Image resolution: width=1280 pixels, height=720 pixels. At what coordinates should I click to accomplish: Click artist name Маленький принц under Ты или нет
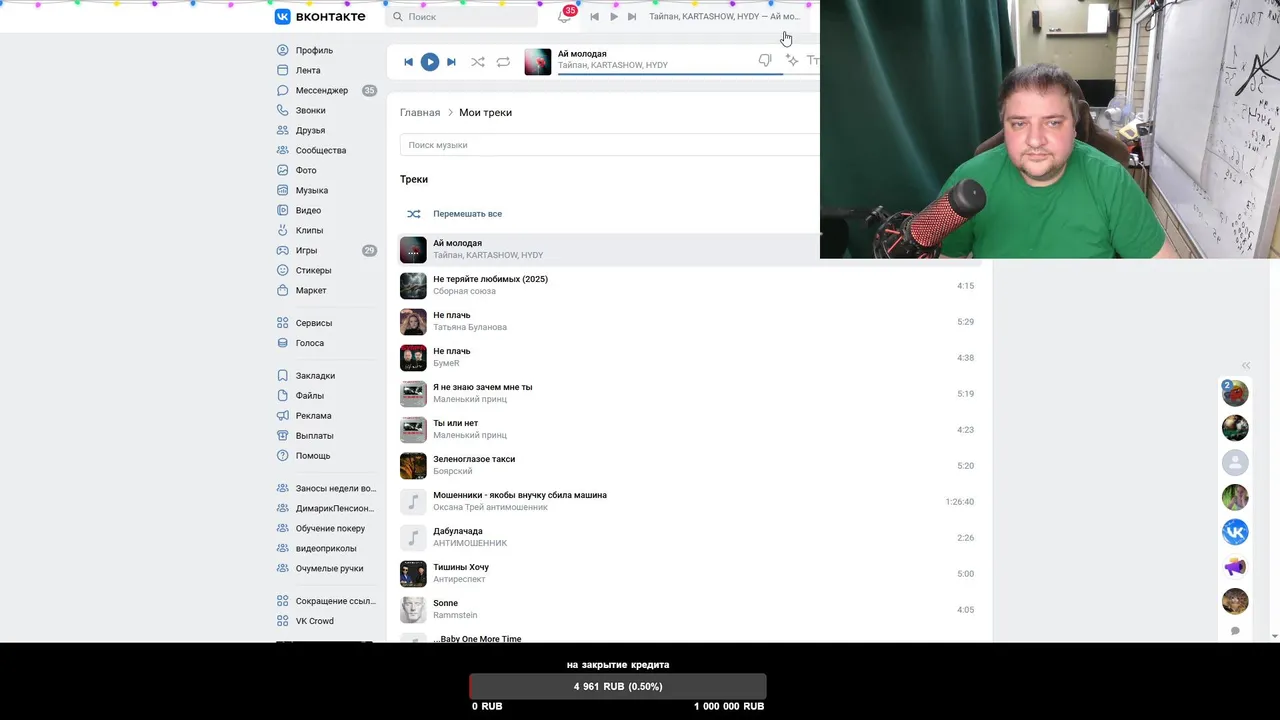(470, 435)
